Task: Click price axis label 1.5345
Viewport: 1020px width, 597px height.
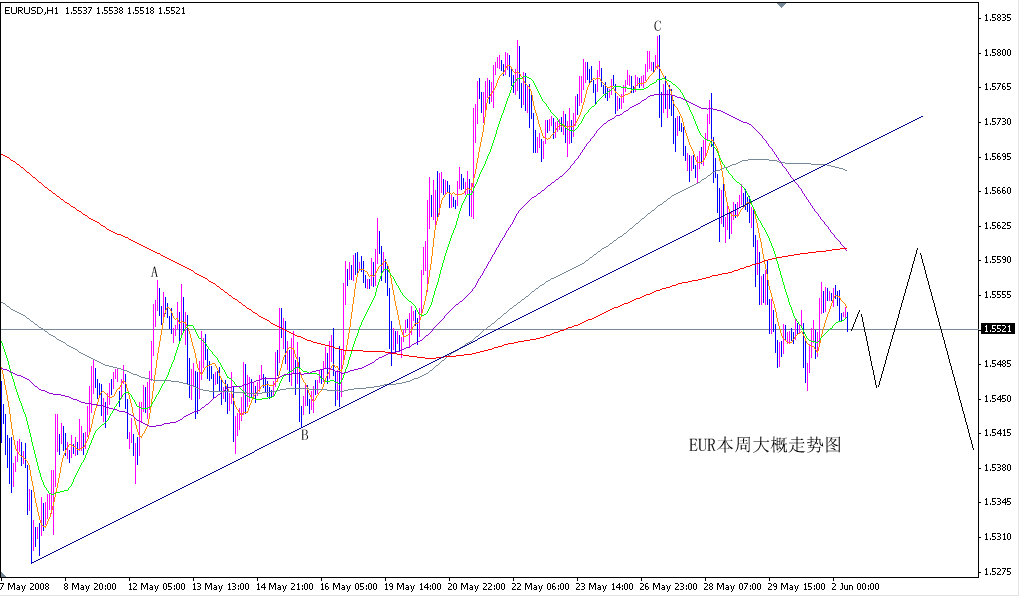Action: pyautogui.click(x=998, y=502)
